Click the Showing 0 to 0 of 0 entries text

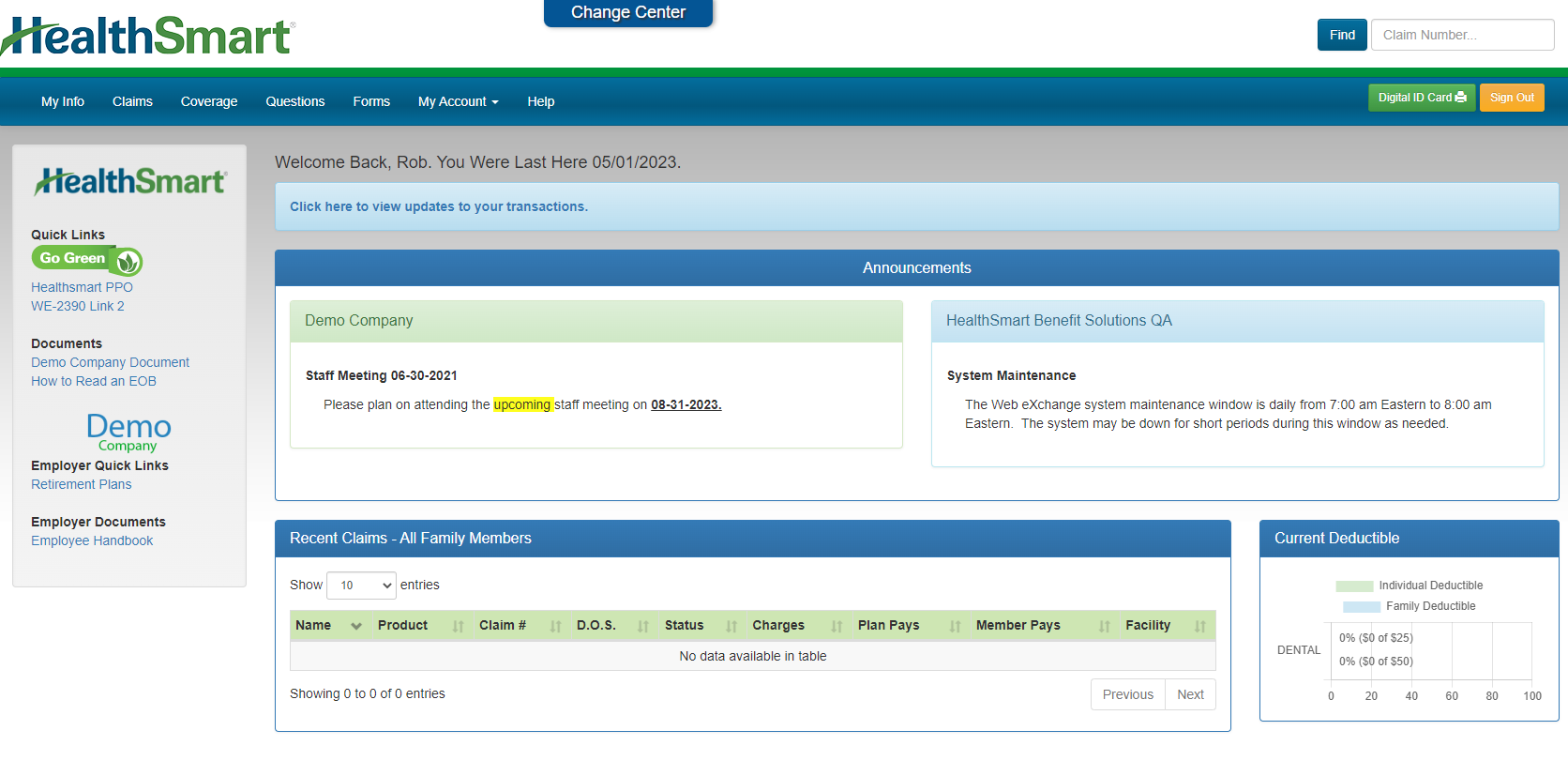point(368,693)
